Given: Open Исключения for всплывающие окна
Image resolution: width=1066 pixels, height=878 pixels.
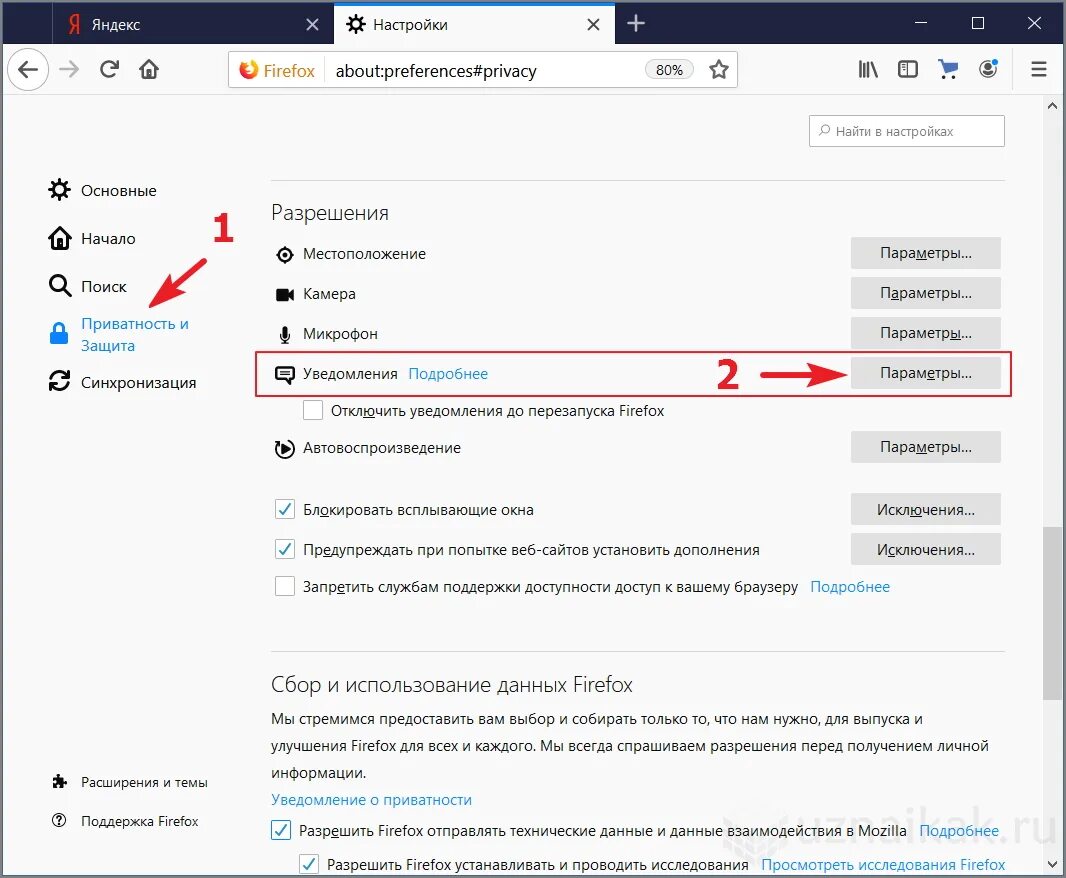Looking at the screenshot, I should [925, 509].
